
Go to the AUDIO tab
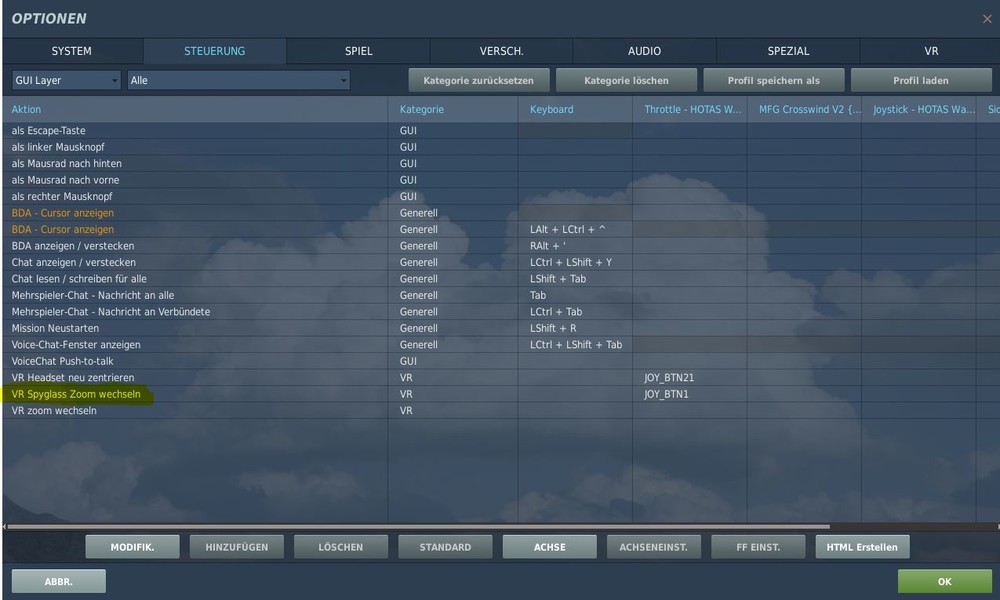coord(644,51)
